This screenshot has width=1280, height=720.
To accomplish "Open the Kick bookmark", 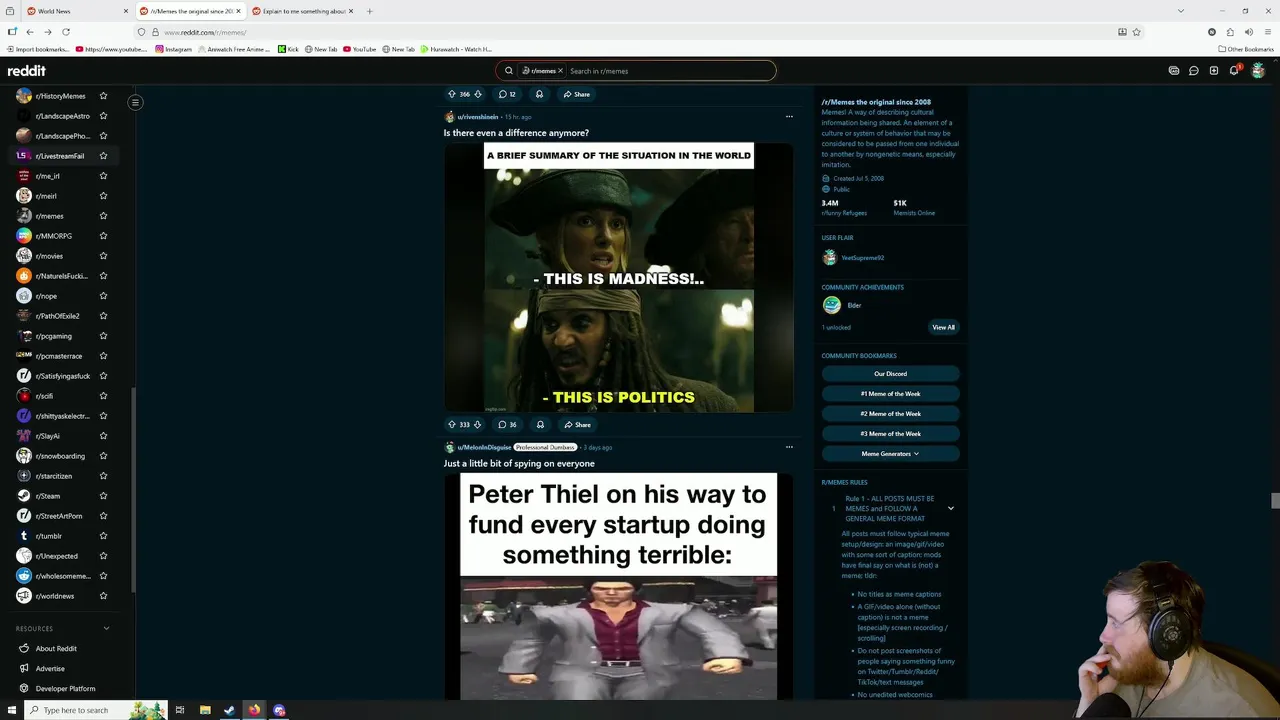I will click(289, 49).
